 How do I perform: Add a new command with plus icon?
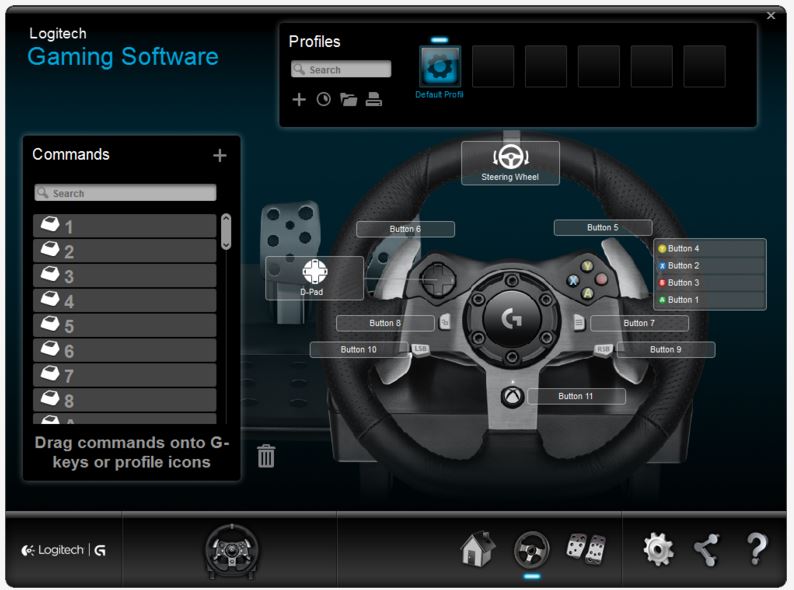click(219, 155)
